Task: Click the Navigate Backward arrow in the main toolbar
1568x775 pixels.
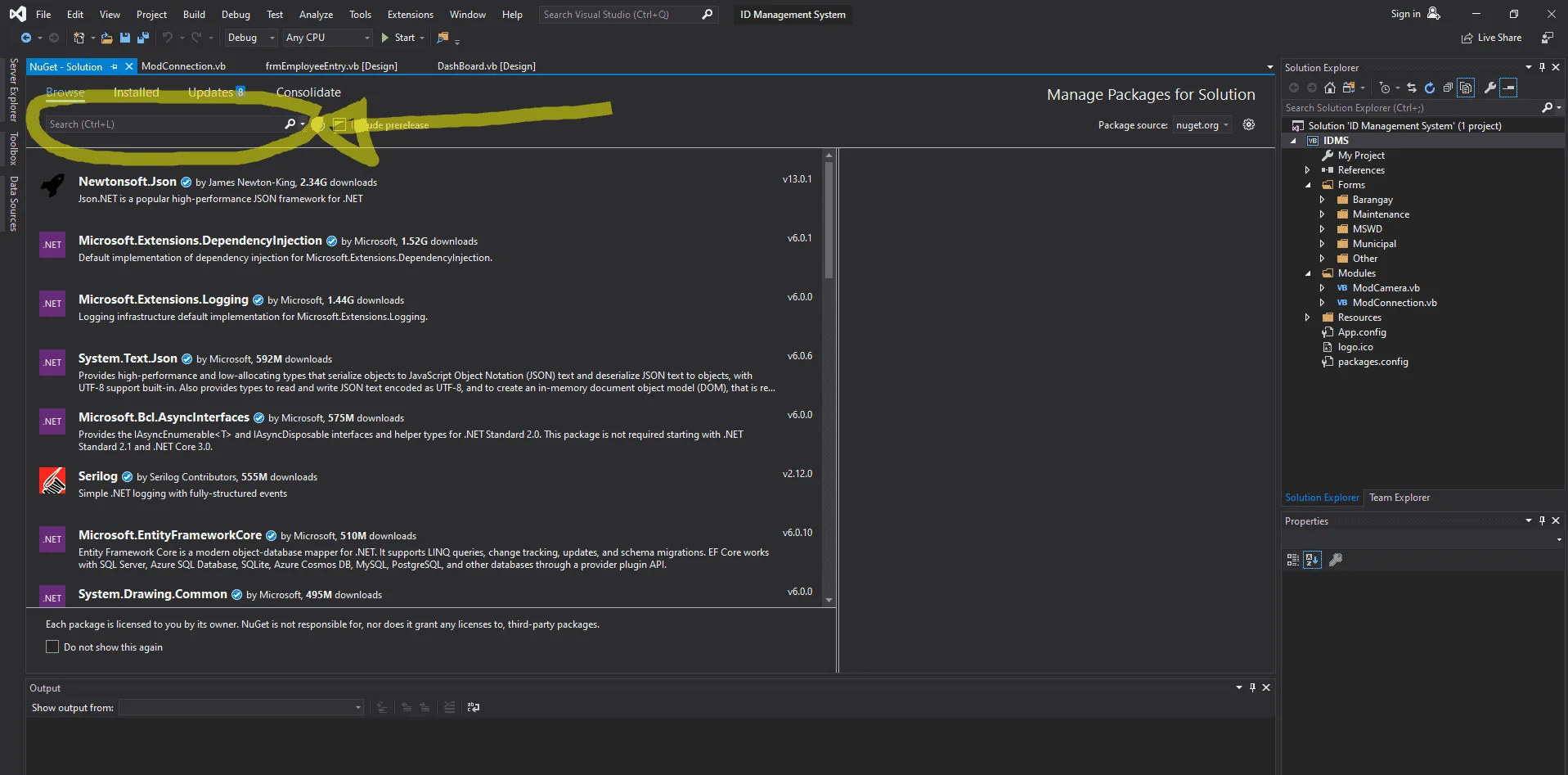Action: tap(26, 38)
